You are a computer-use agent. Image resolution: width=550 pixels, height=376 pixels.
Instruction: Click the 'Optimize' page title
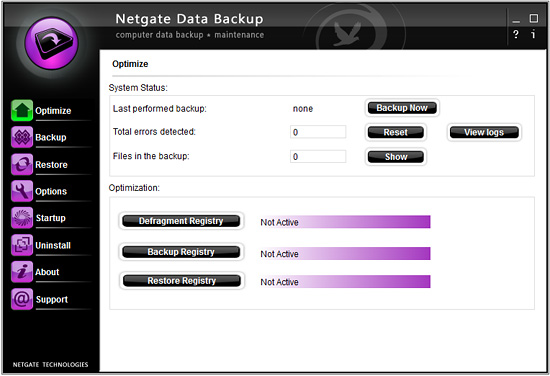pos(130,64)
